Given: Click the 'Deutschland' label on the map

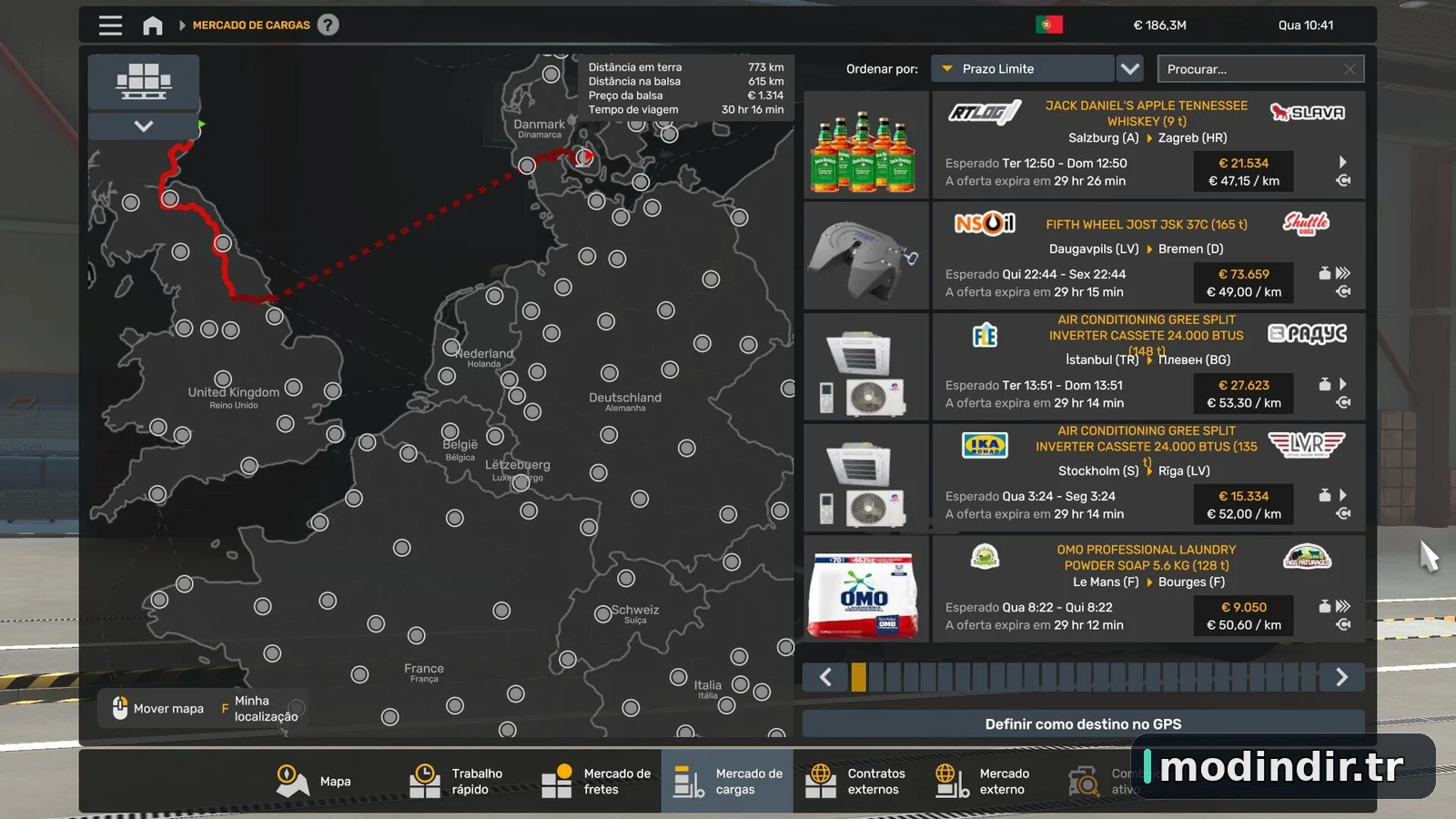Looking at the screenshot, I should click(x=625, y=398).
